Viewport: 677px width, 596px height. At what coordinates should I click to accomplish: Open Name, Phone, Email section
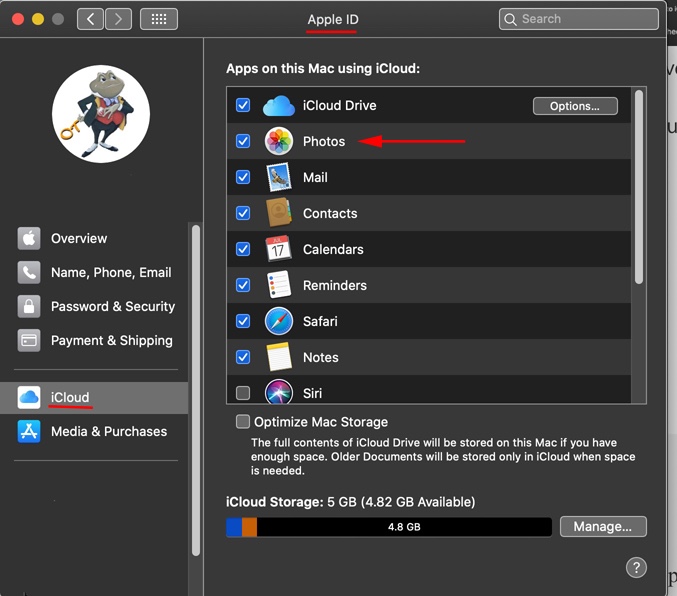click(94, 273)
